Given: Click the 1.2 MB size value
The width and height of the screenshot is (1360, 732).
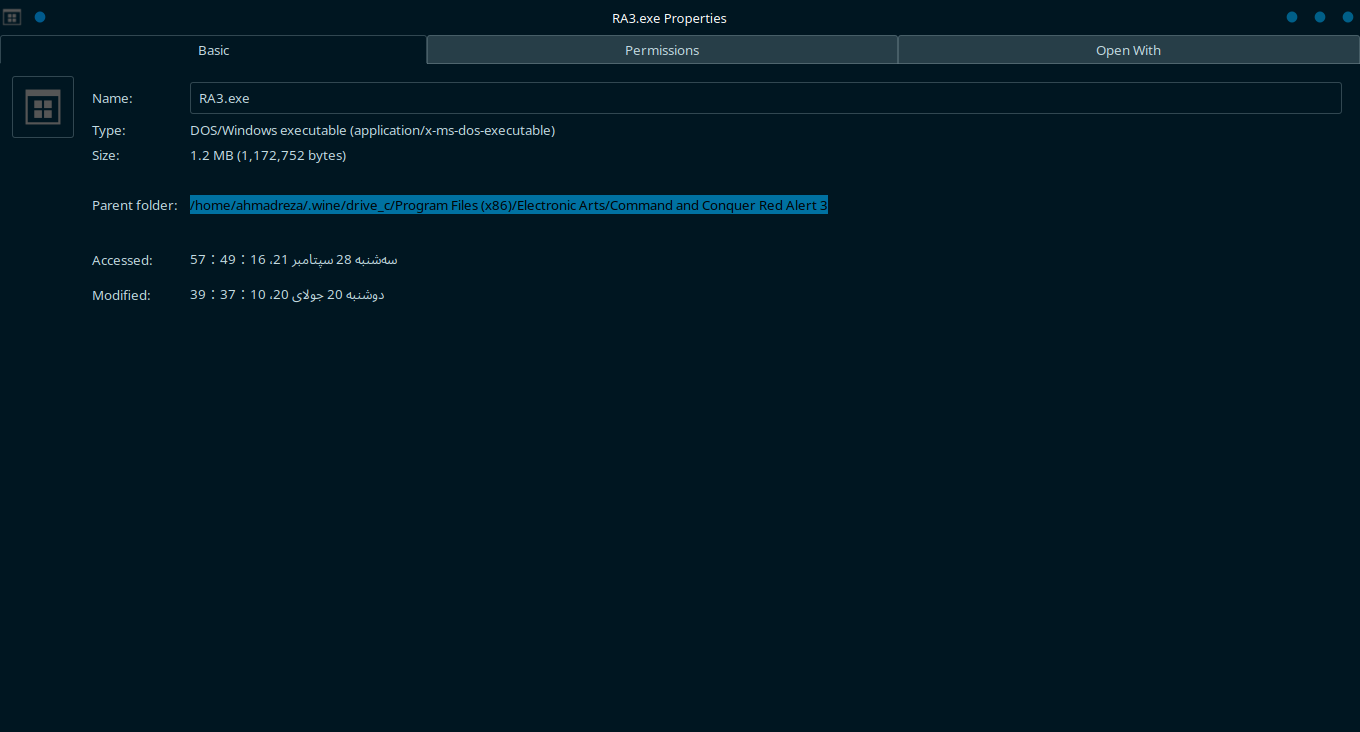Looking at the screenshot, I should (268, 155).
